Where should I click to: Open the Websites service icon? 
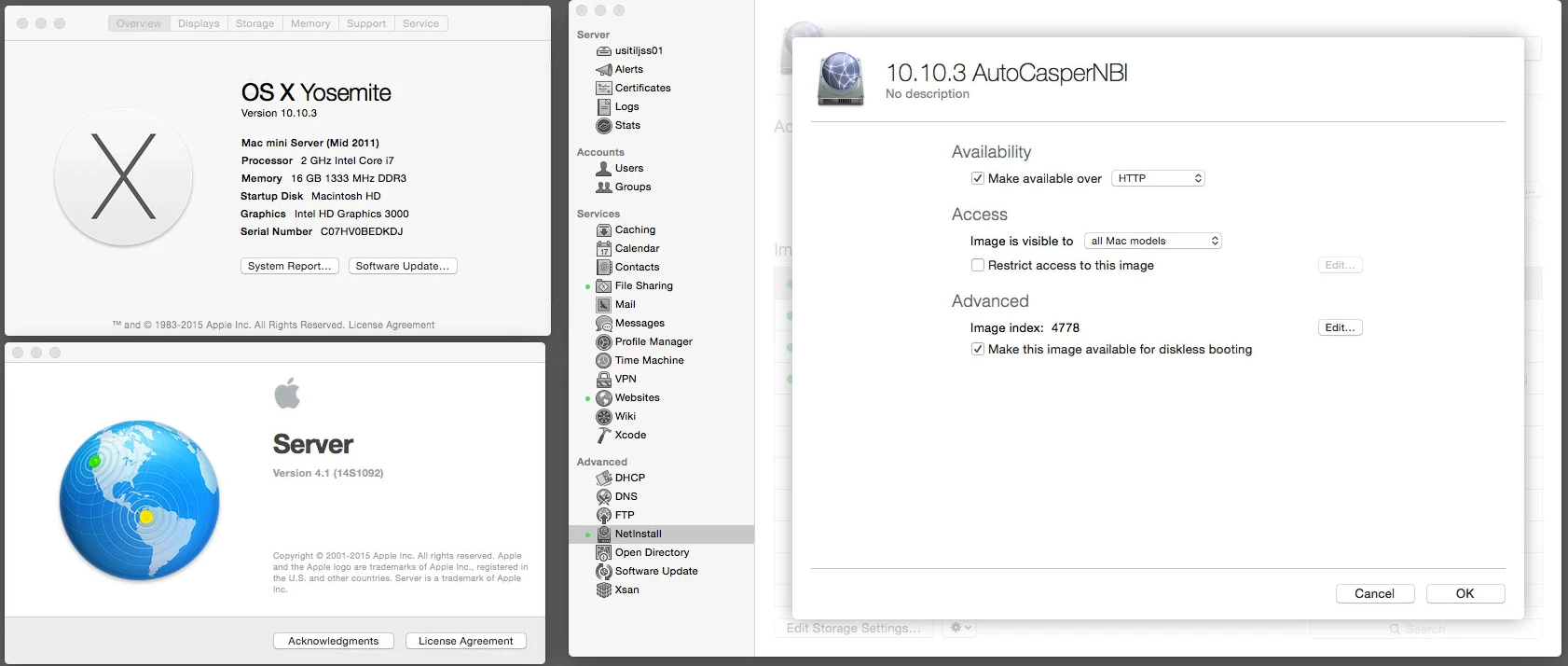point(604,397)
